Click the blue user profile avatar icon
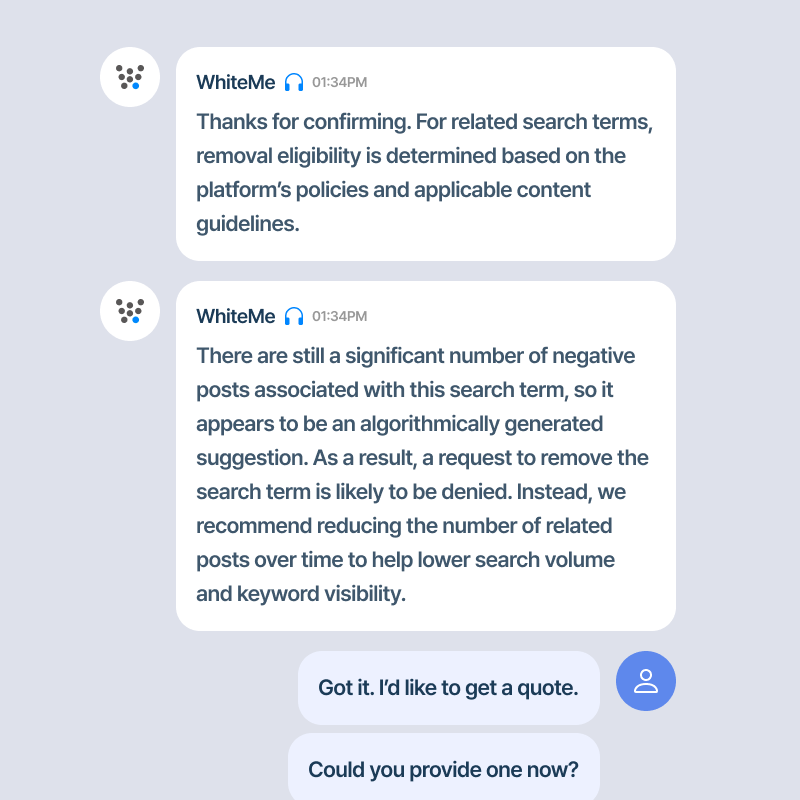This screenshot has height=800, width=800. pos(645,681)
